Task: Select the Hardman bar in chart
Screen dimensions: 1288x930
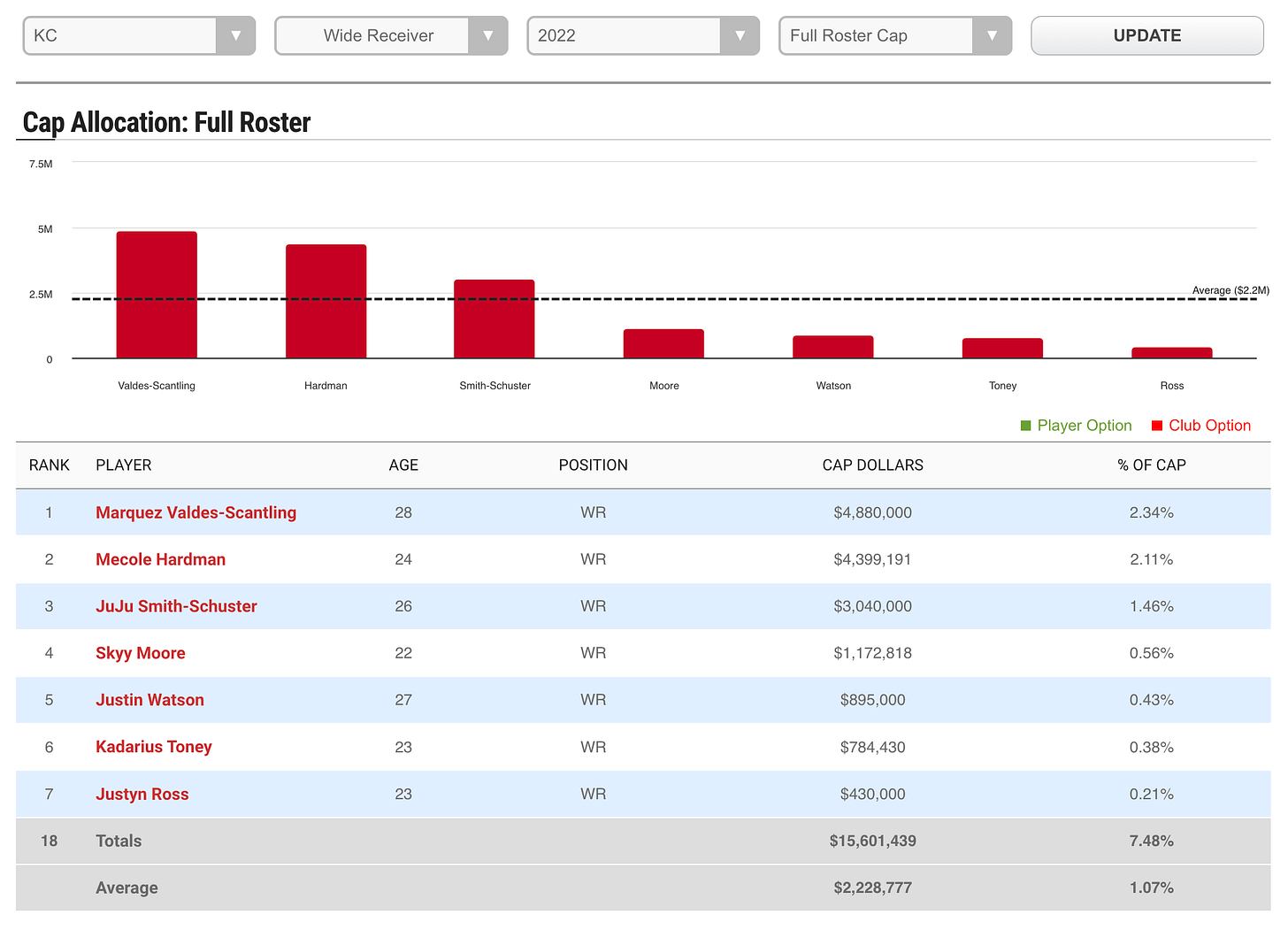Action: coord(326,301)
